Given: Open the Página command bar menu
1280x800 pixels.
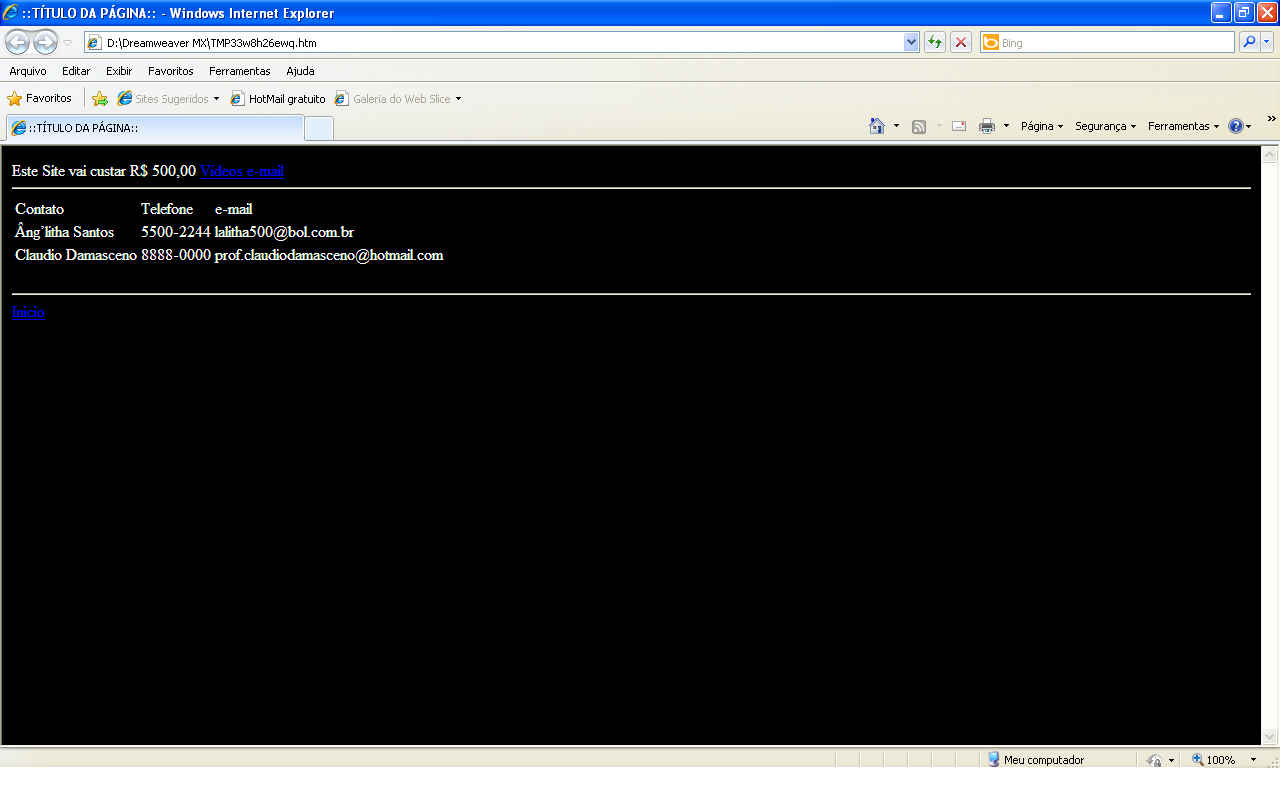Looking at the screenshot, I should [x=1041, y=126].
